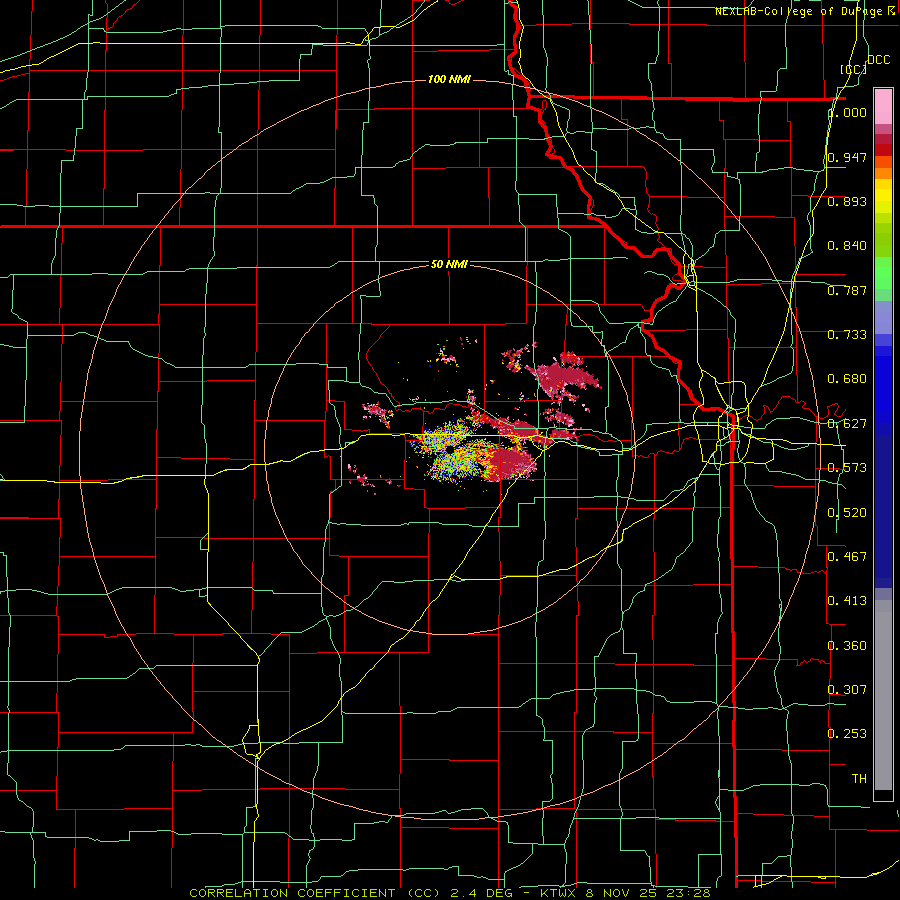This screenshot has height=900, width=900.
Task: Click the 0.893 legend value
Action: pos(847,201)
